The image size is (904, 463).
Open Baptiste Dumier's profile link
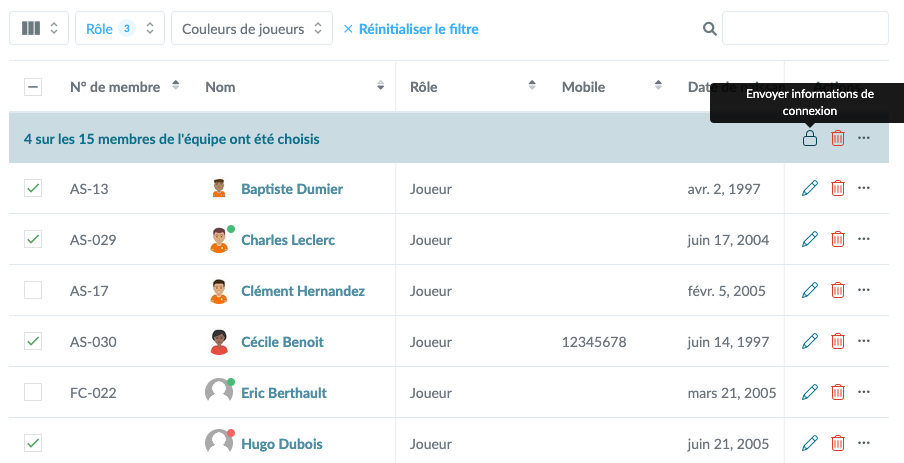(x=292, y=189)
